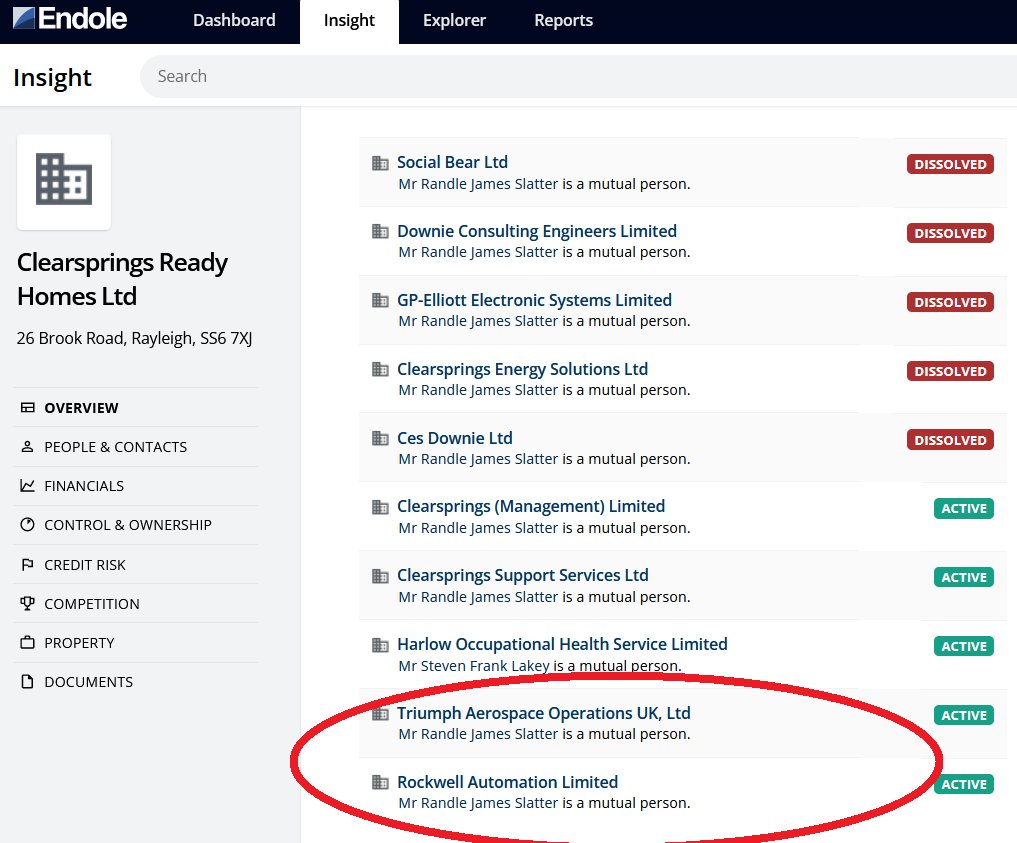Image resolution: width=1017 pixels, height=843 pixels.
Task: Click DISSOLVED badge for Social Bear Ltd
Action: point(950,164)
